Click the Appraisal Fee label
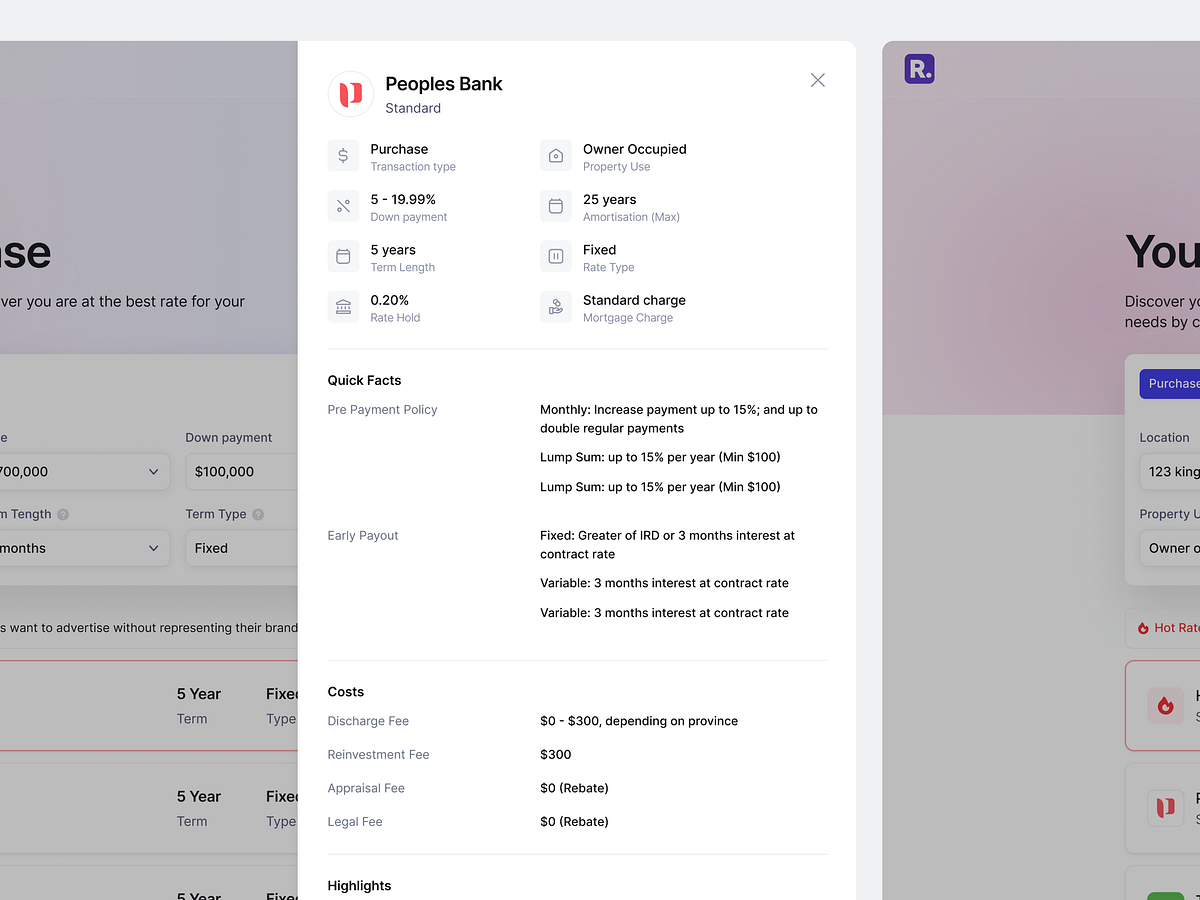The height and width of the screenshot is (900, 1200). click(366, 788)
